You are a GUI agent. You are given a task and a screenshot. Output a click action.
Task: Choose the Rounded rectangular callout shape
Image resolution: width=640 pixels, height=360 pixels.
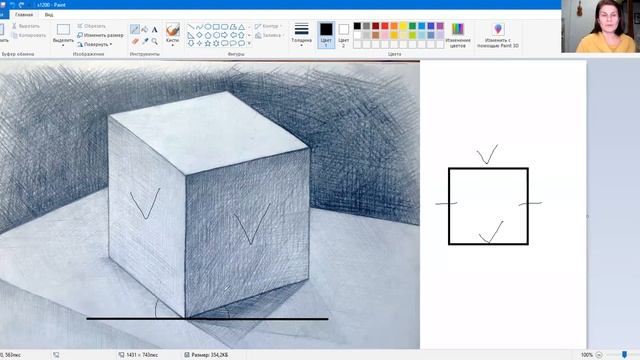coord(224,43)
